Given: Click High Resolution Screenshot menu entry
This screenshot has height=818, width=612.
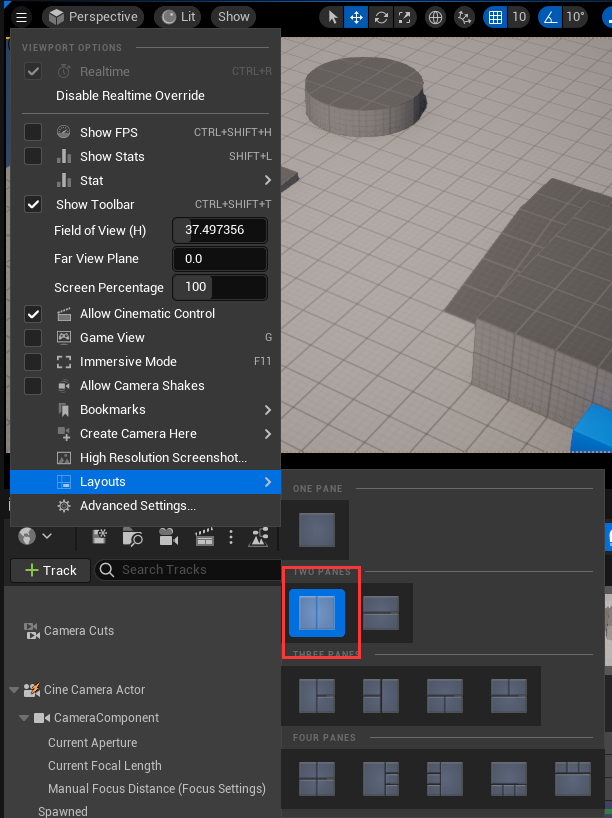Looking at the screenshot, I should click(x=163, y=458).
